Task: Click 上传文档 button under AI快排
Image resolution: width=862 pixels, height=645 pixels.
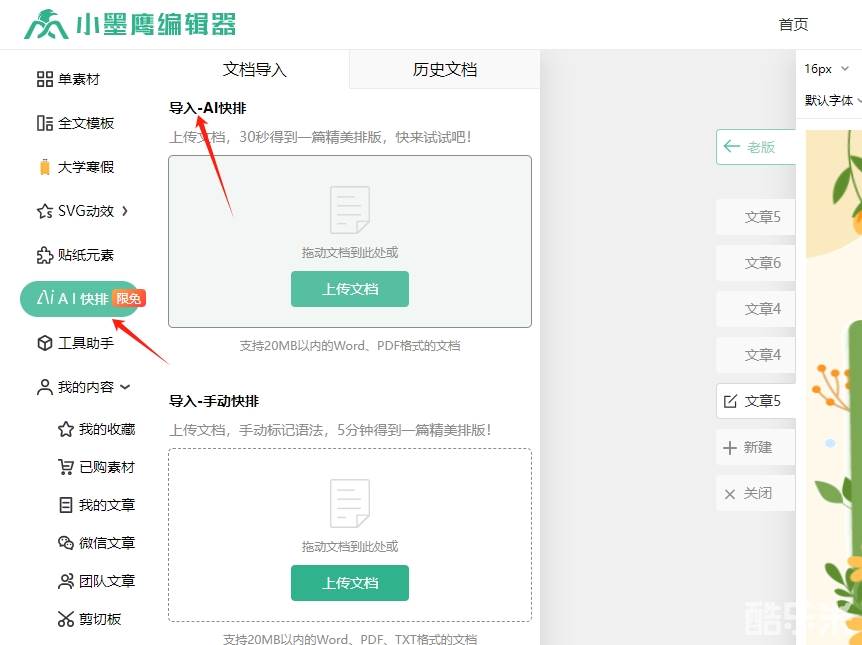Action: [350, 289]
